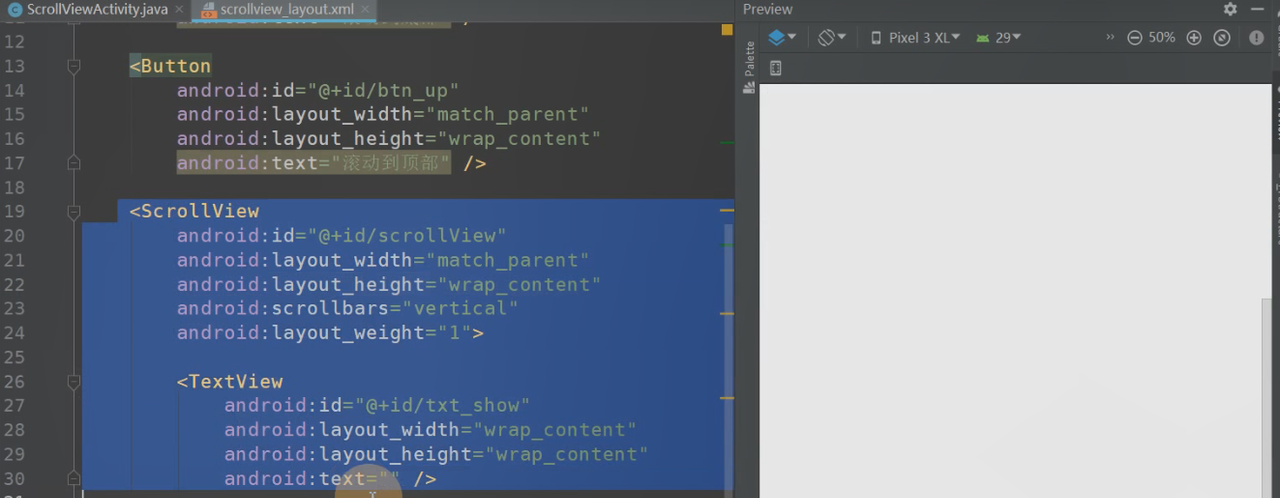Image resolution: width=1280 pixels, height=498 pixels.
Task: Collapse the TextView tag fold marker
Action: (73, 382)
